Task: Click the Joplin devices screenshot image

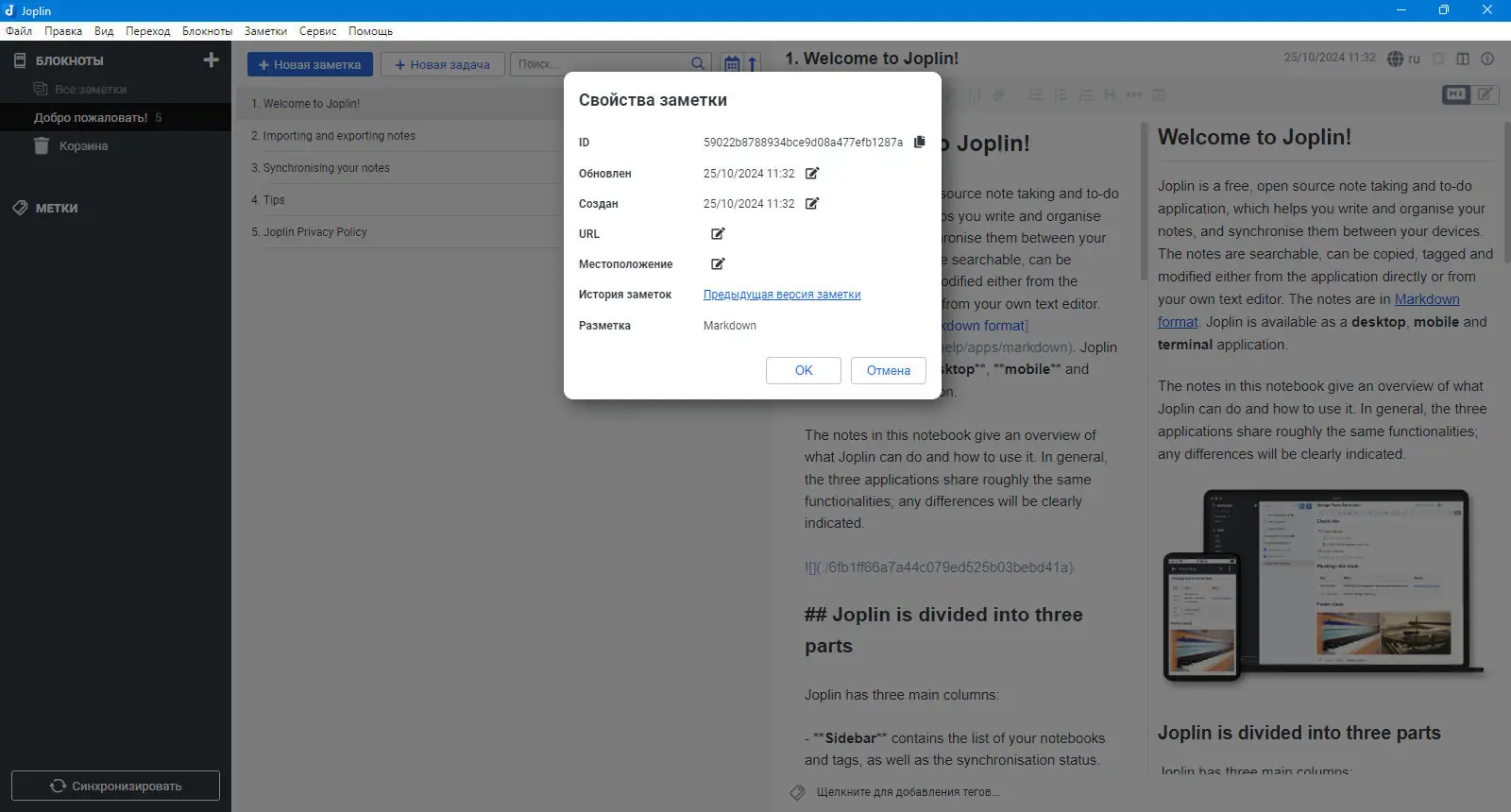Action: click(1322, 585)
